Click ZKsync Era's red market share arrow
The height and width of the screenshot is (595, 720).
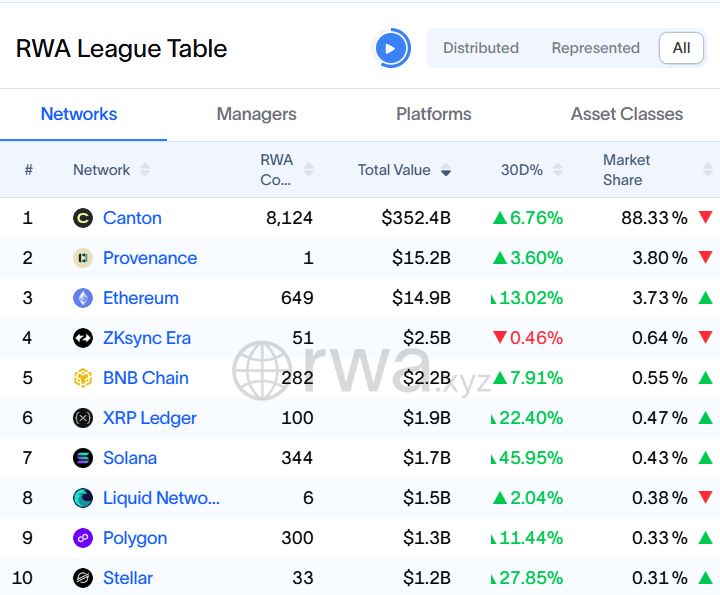pyautogui.click(x=705, y=337)
